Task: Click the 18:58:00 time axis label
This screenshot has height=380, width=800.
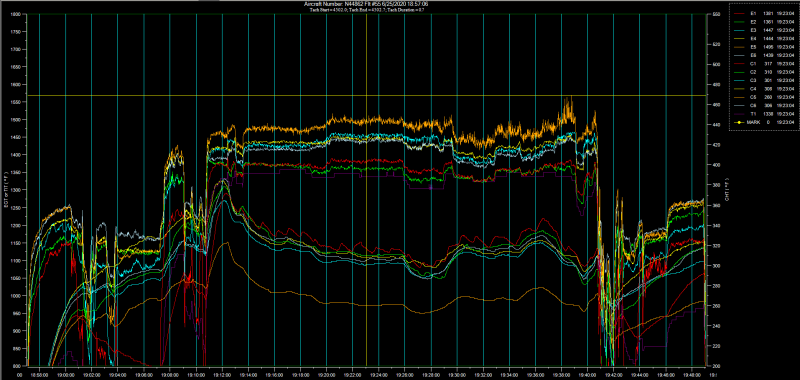Action: [40, 374]
